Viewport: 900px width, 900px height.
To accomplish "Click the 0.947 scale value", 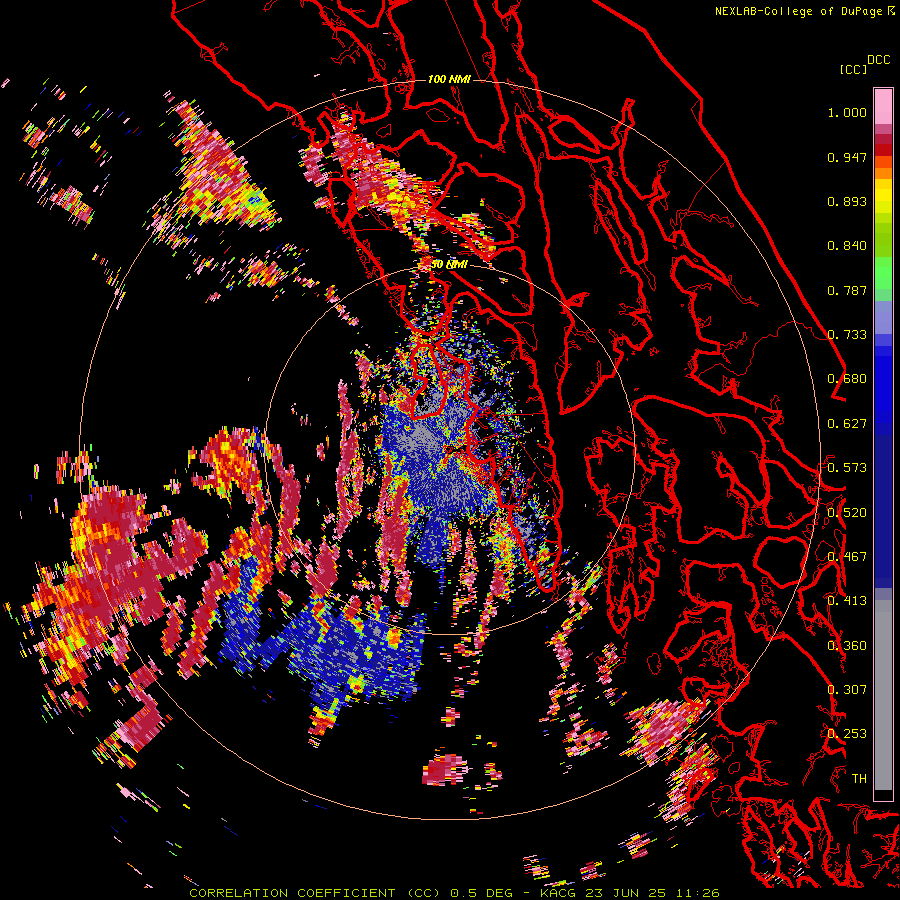I will click(847, 157).
